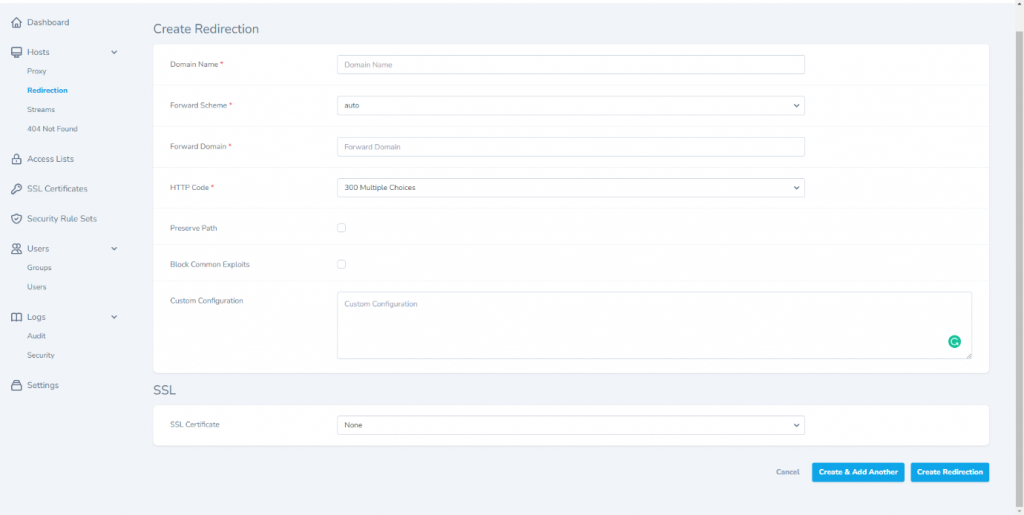Image resolution: width=1024 pixels, height=515 pixels.
Task: Click the Create Redirection button
Action: click(x=949, y=472)
